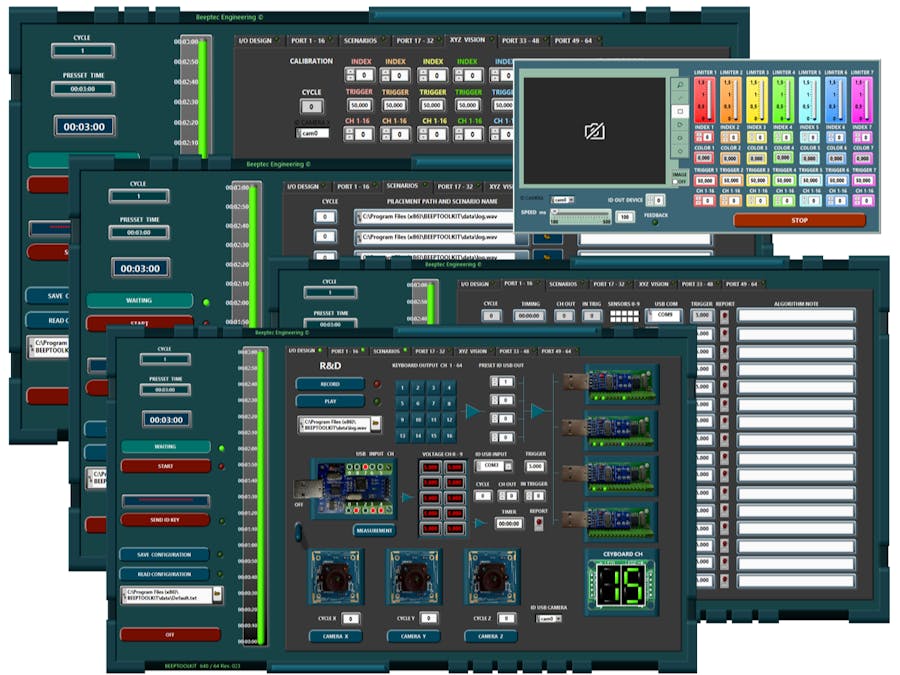
Task: Open the USB COM combo box in Port 1-16 window
Action: pyautogui.click(x=664, y=316)
